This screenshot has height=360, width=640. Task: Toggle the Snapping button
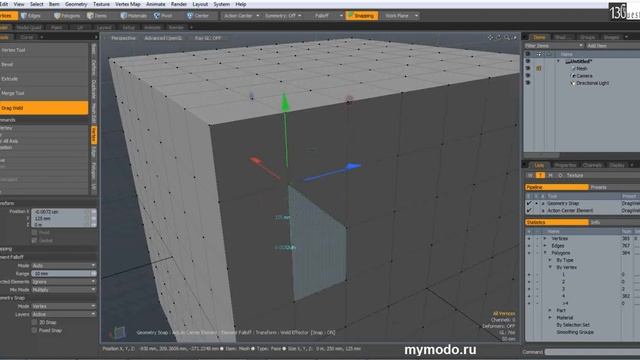coord(362,16)
